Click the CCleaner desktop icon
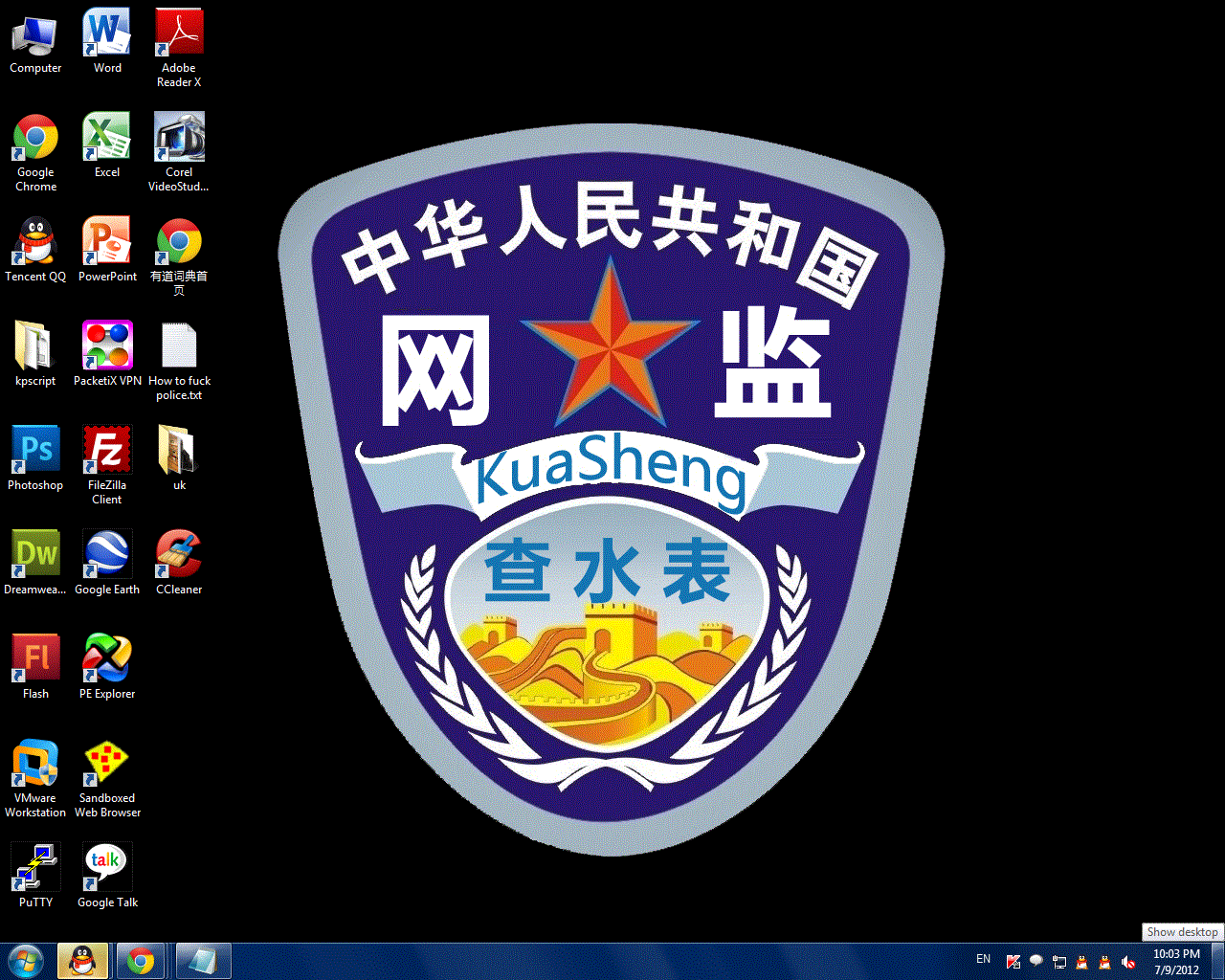 pyautogui.click(x=179, y=562)
